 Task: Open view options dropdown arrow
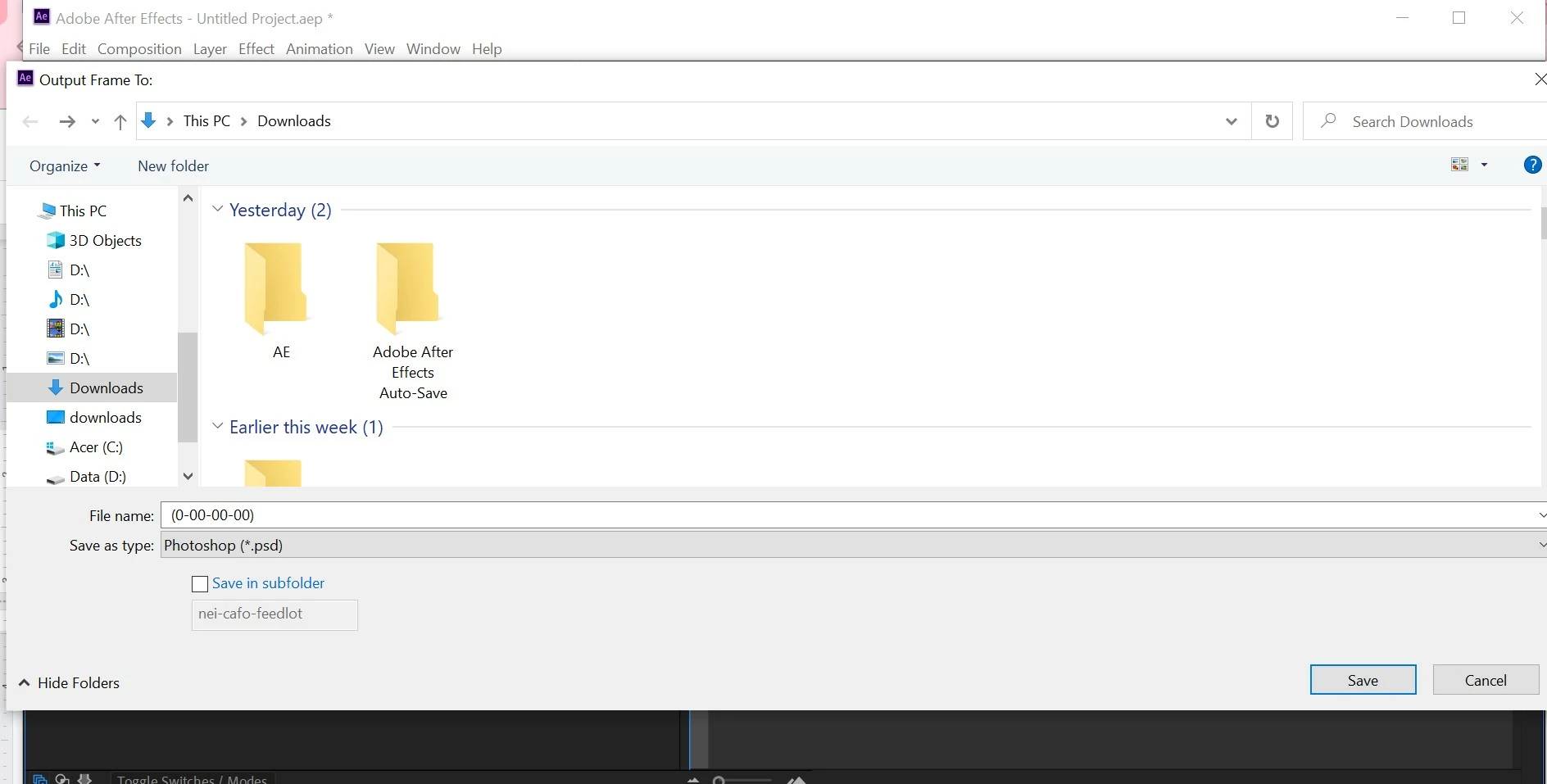pyautogui.click(x=1484, y=165)
